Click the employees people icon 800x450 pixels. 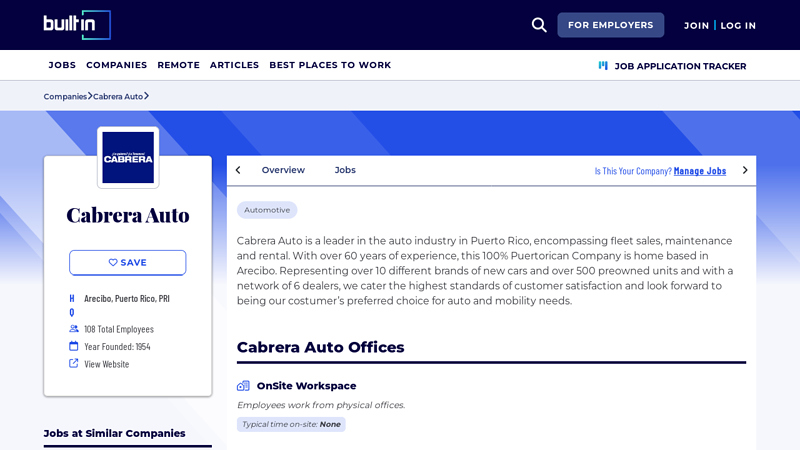73,329
